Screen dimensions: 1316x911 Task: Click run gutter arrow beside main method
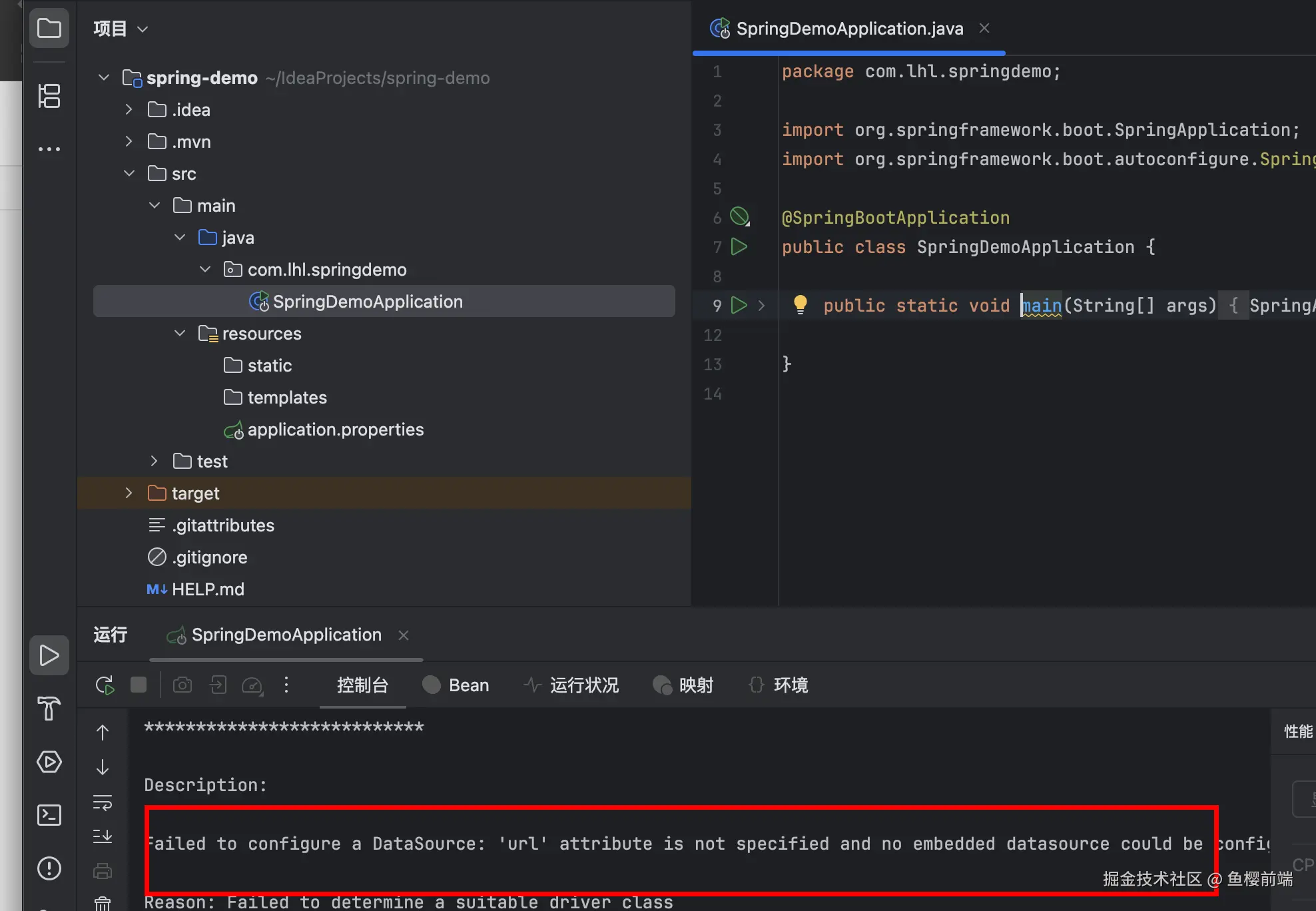click(x=739, y=305)
